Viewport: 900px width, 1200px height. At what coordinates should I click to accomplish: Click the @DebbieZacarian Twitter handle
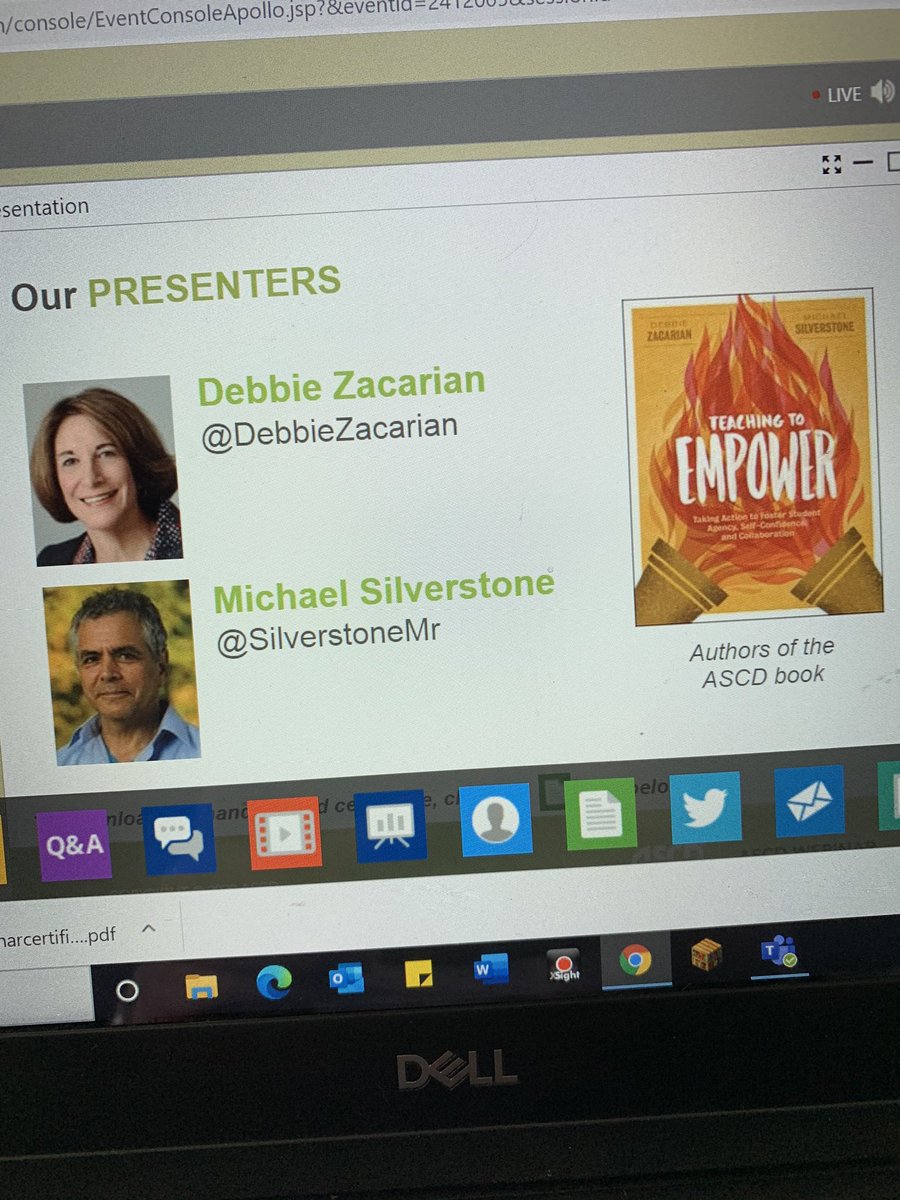click(x=329, y=432)
